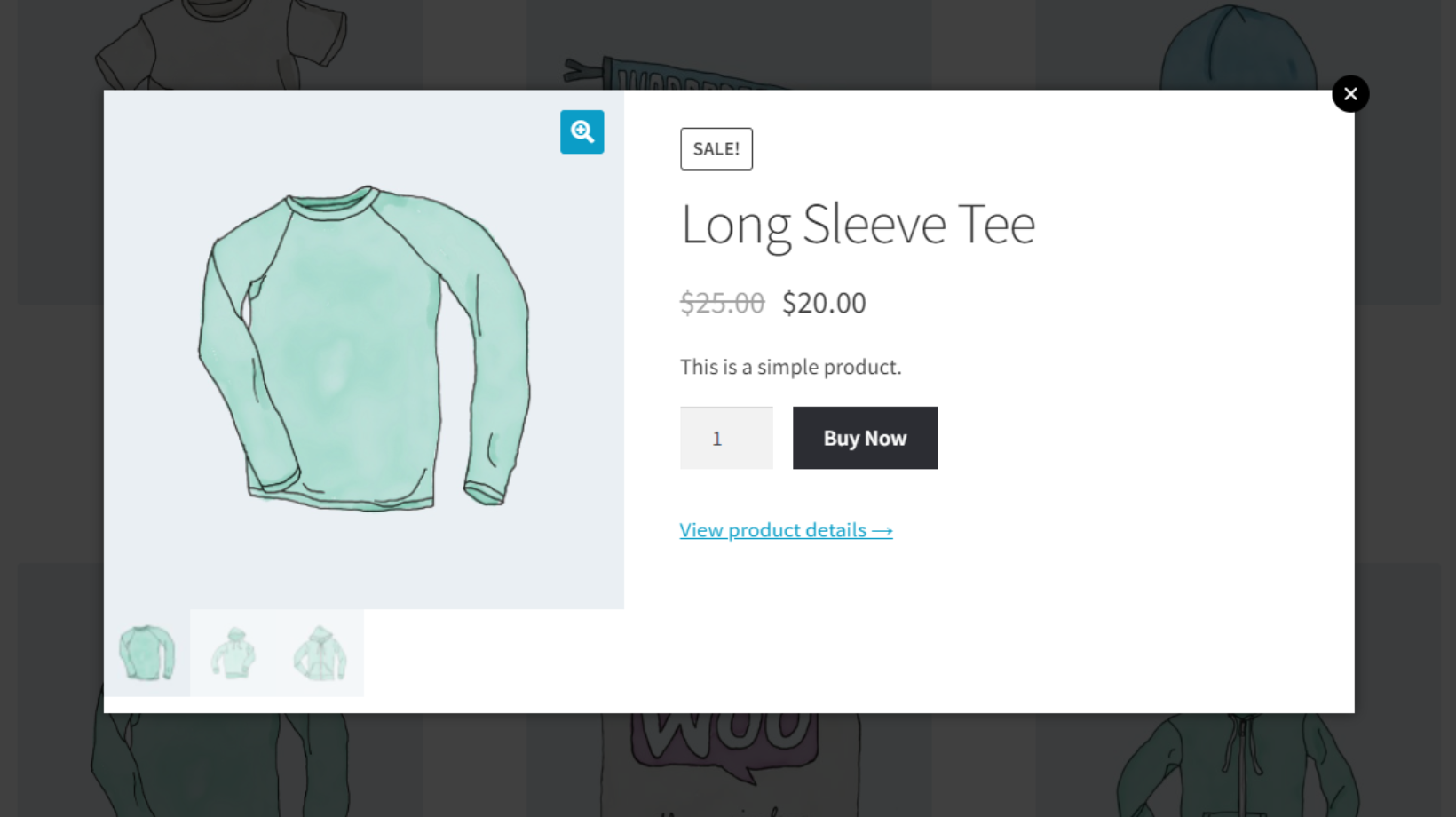Screen dimensions: 1456x817
Task: Click the discounted $20.00 price
Action: click(823, 302)
